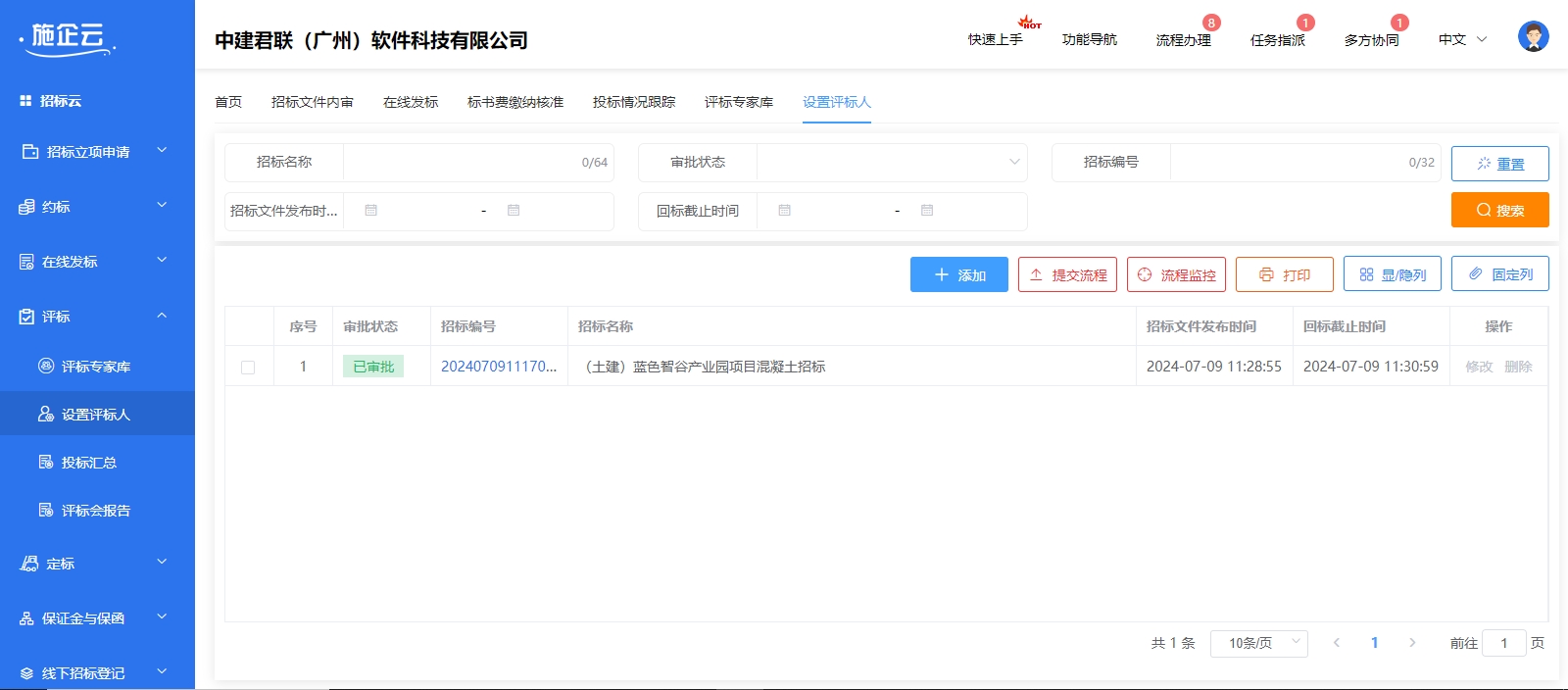The height and width of the screenshot is (690, 1568).
Task: Click the 评标会报告 sidebar icon
Action: click(x=46, y=510)
